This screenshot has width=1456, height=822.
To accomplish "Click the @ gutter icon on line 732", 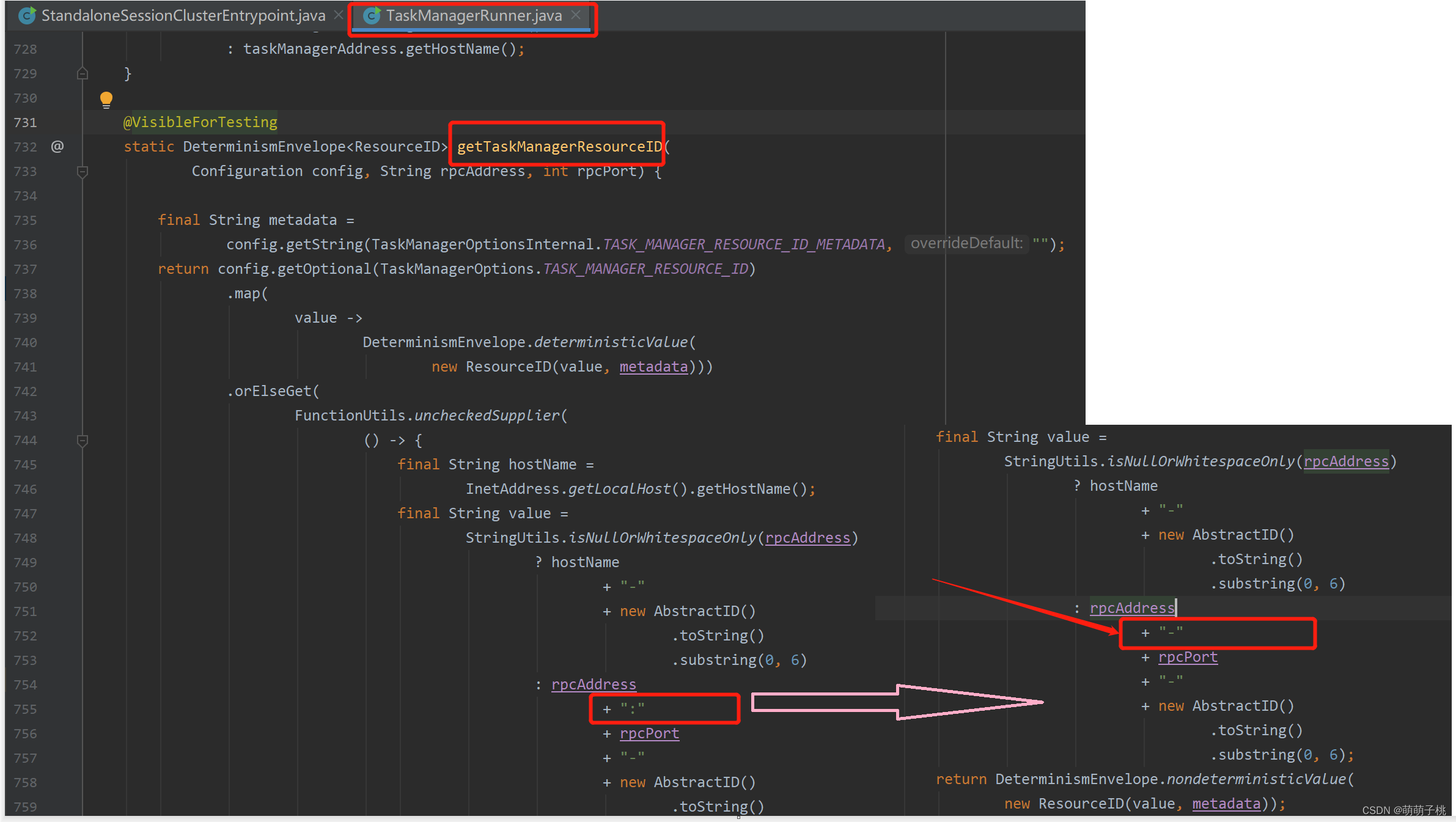I will click(57, 146).
